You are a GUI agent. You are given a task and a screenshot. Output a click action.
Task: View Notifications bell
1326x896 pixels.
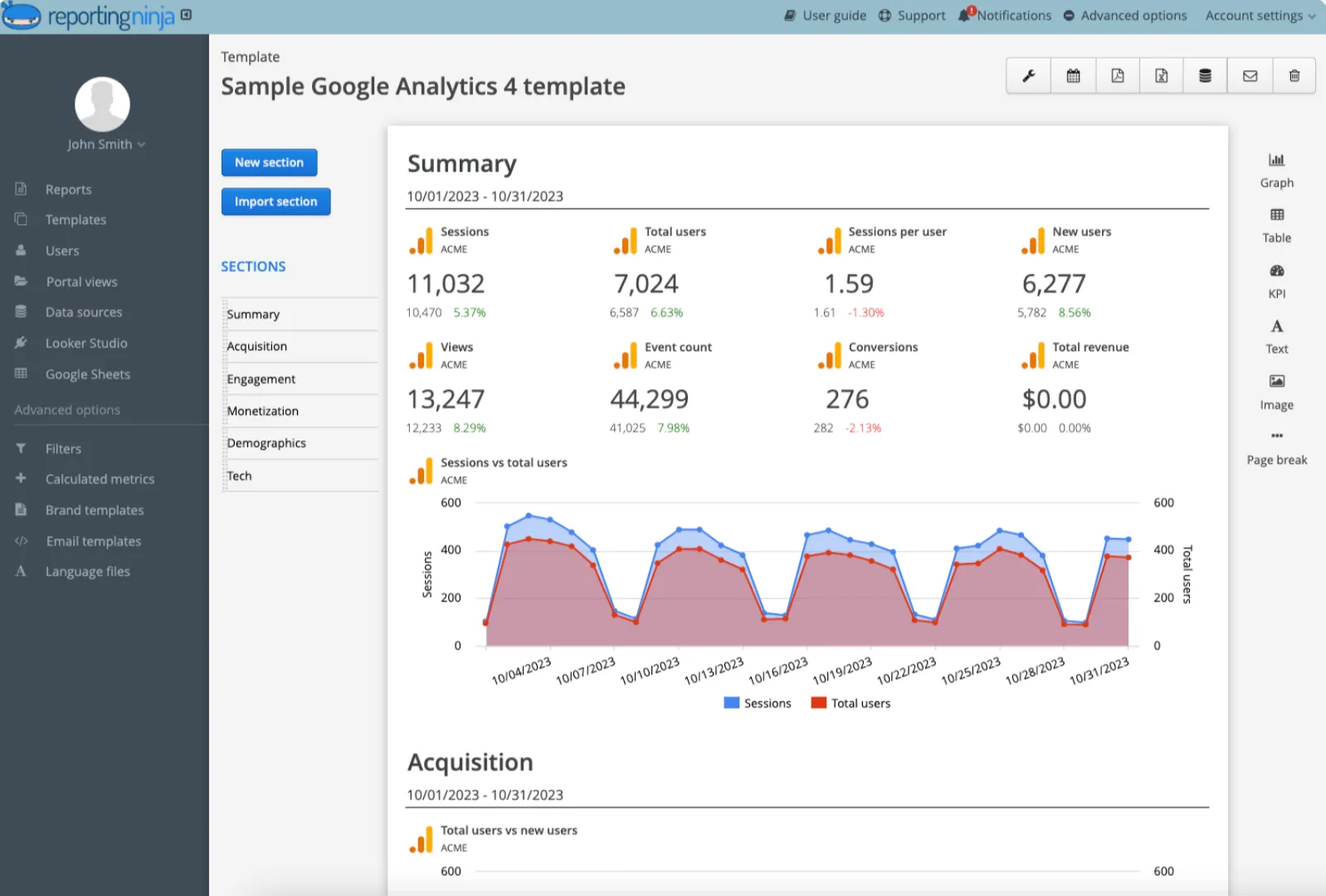(x=1005, y=16)
